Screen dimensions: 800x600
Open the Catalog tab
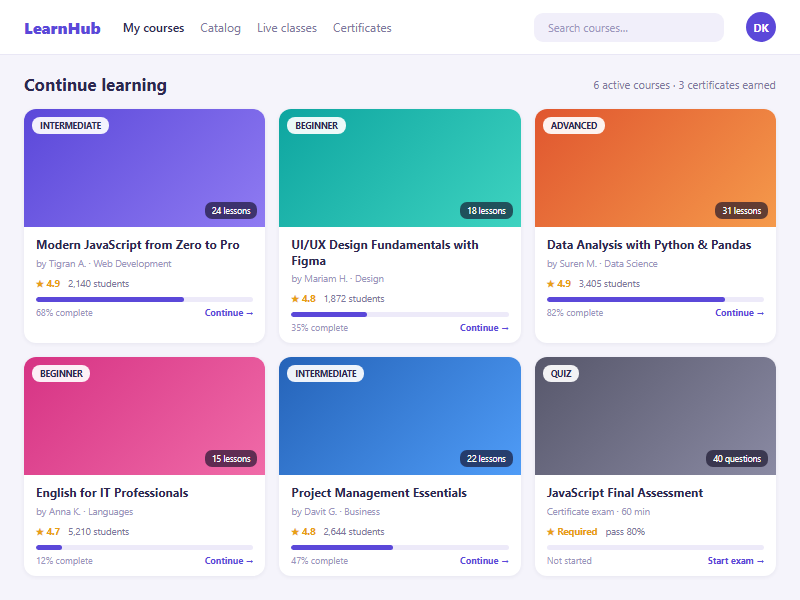pos(220,28)
